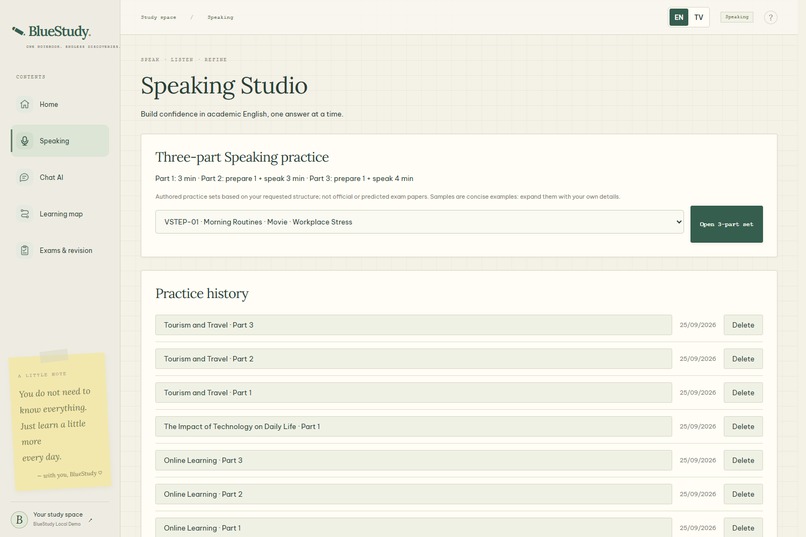The height and width of the screenshot is (537, 806).
Task: Click Open 3-part set button
Action: [726, 224]
